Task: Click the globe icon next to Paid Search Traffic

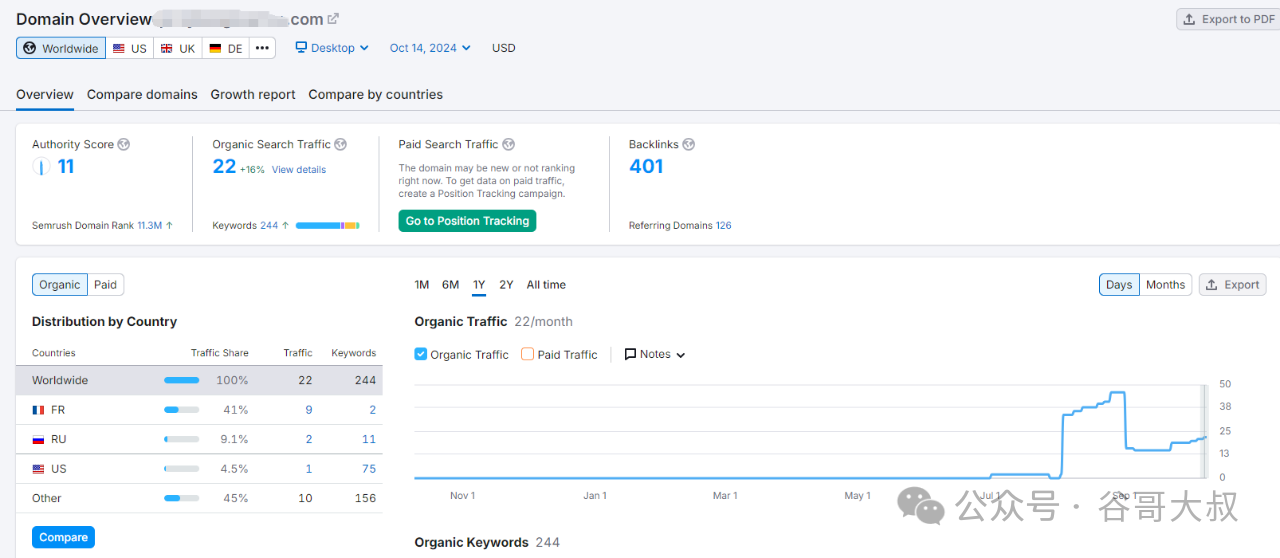Action: pos(509,144)
